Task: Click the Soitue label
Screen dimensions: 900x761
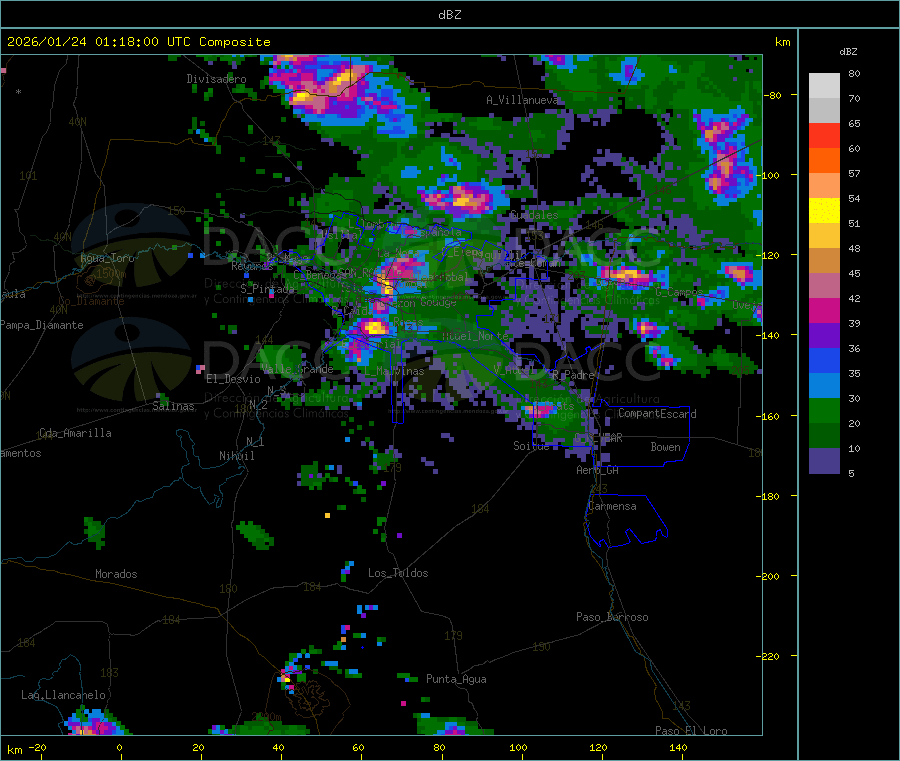Action: tap(531, 446)
